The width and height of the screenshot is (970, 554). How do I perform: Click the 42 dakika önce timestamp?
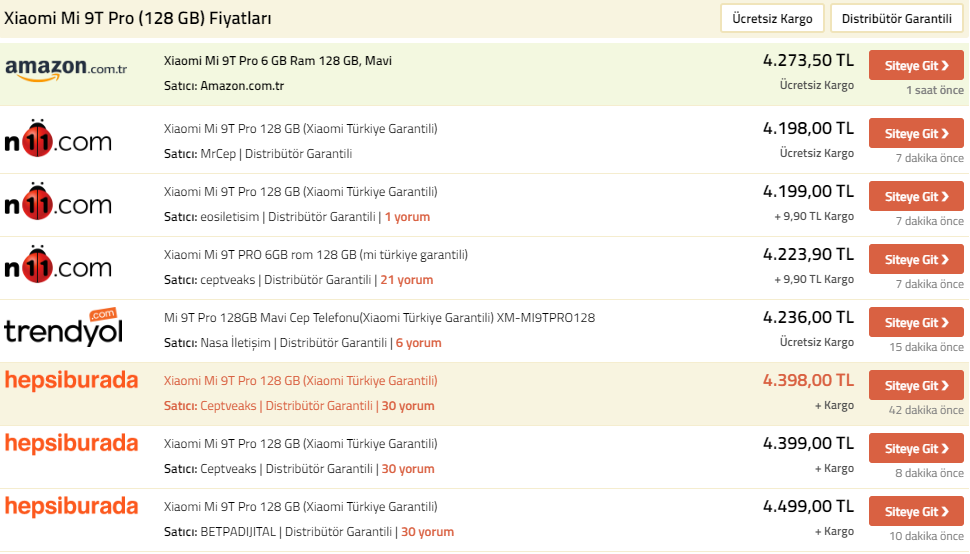926,411
